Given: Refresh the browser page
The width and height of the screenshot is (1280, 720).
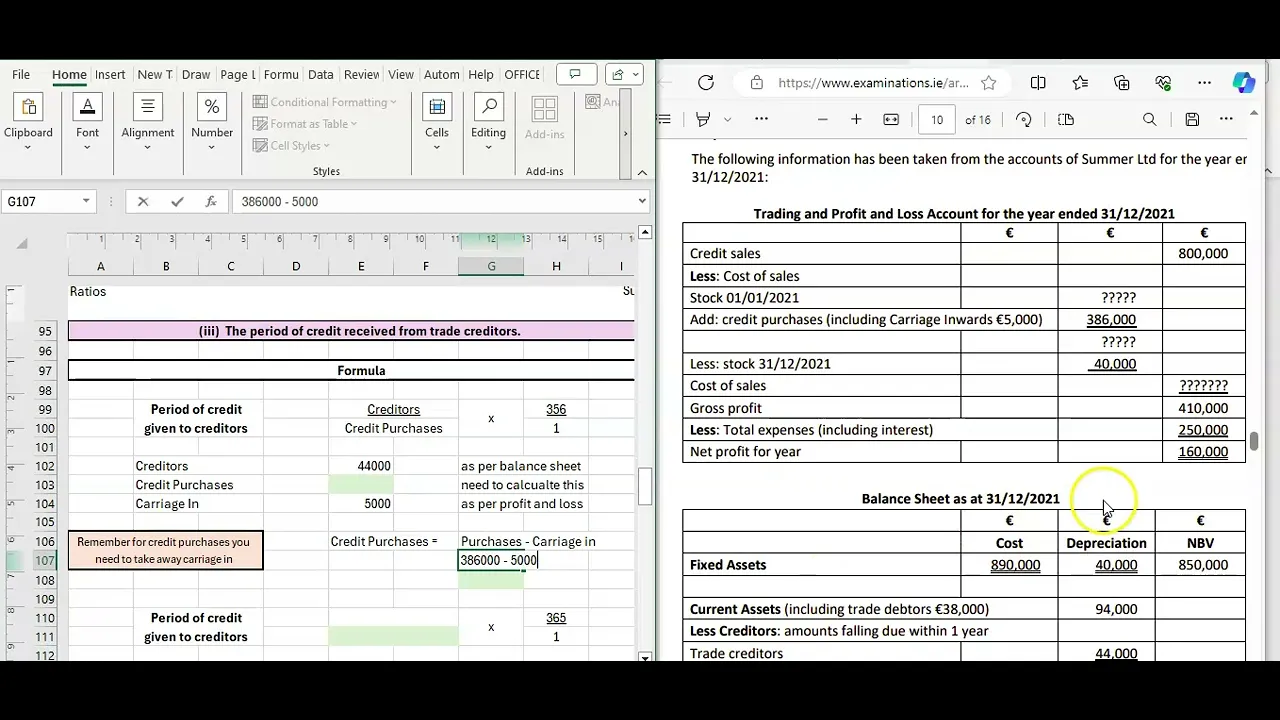Looking at the screenshot, I should 706,83.
